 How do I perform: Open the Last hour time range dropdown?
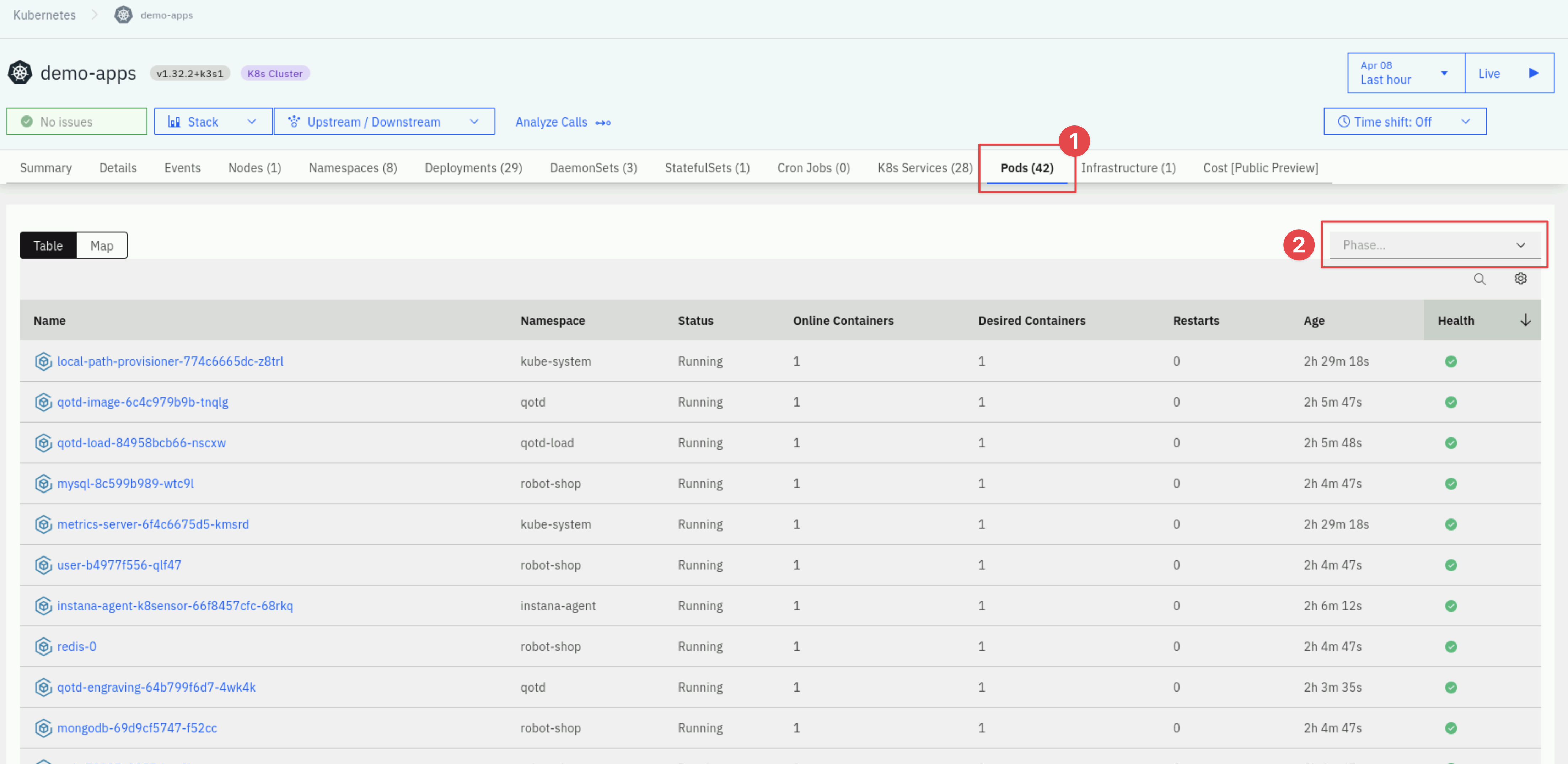point(1406,73)
